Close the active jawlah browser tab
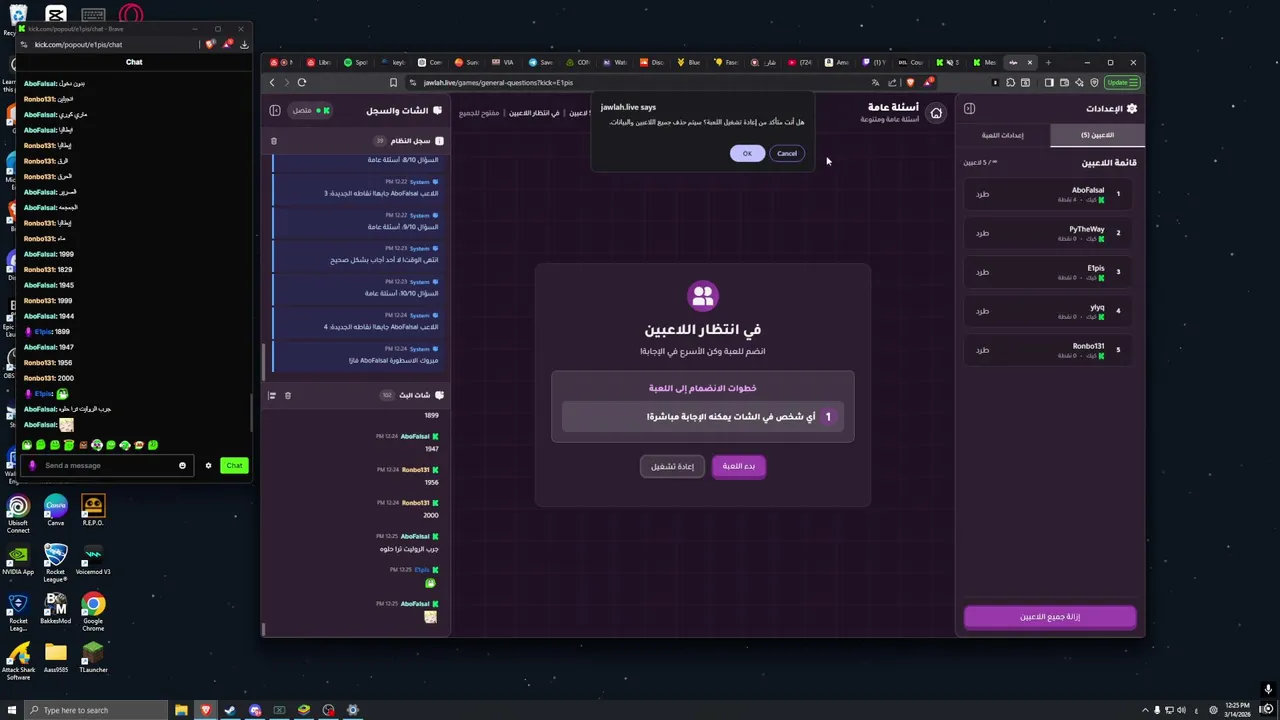Viewport: 1280px width, 720px height. click(1029, 62)
